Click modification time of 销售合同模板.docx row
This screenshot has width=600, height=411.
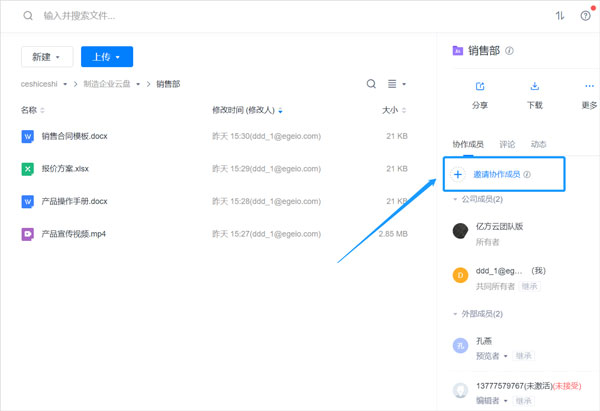[266, 136]
